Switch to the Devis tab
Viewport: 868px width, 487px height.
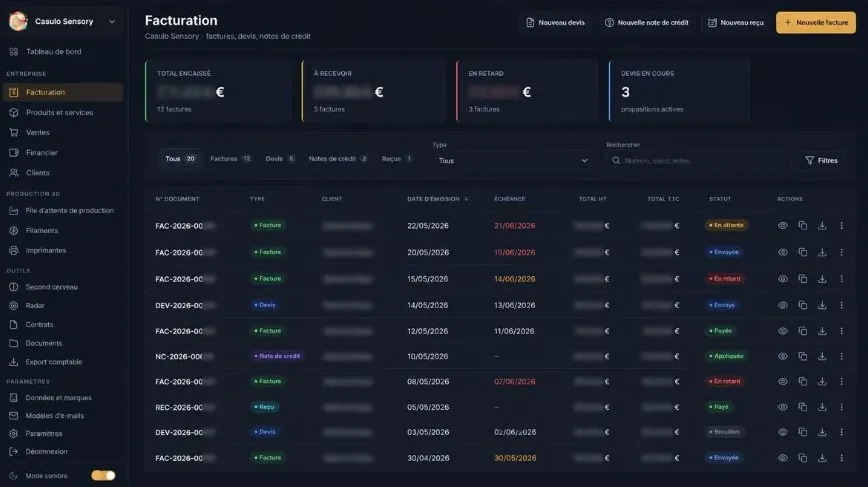[x=280, y=159]
